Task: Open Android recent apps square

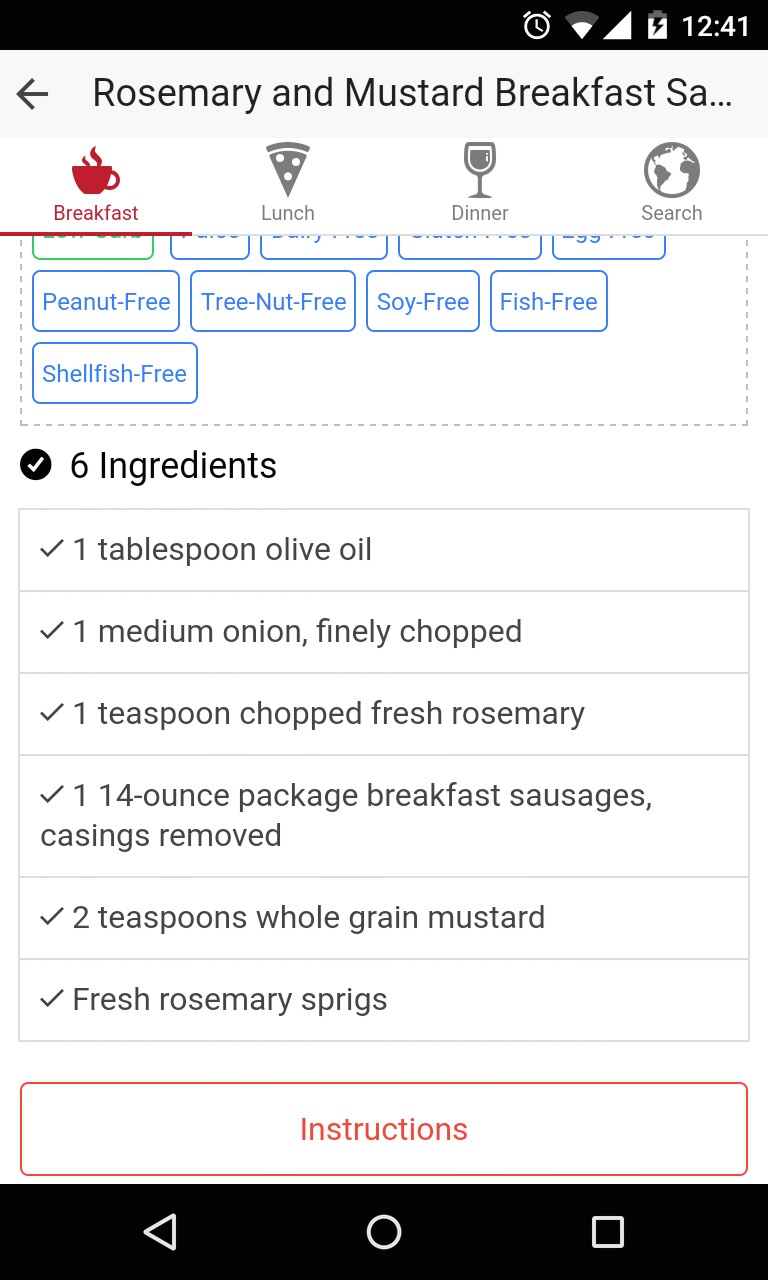Action: pyautogui.click(x=607, y=1232)
